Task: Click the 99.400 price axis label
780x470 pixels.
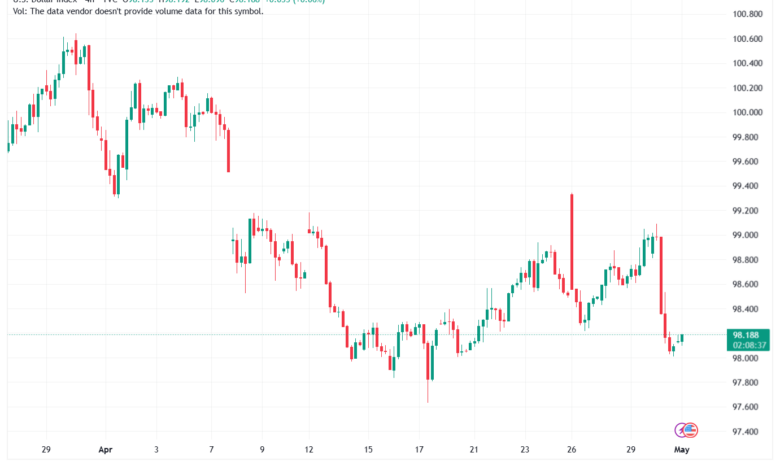Action: [x=746, y=186]
